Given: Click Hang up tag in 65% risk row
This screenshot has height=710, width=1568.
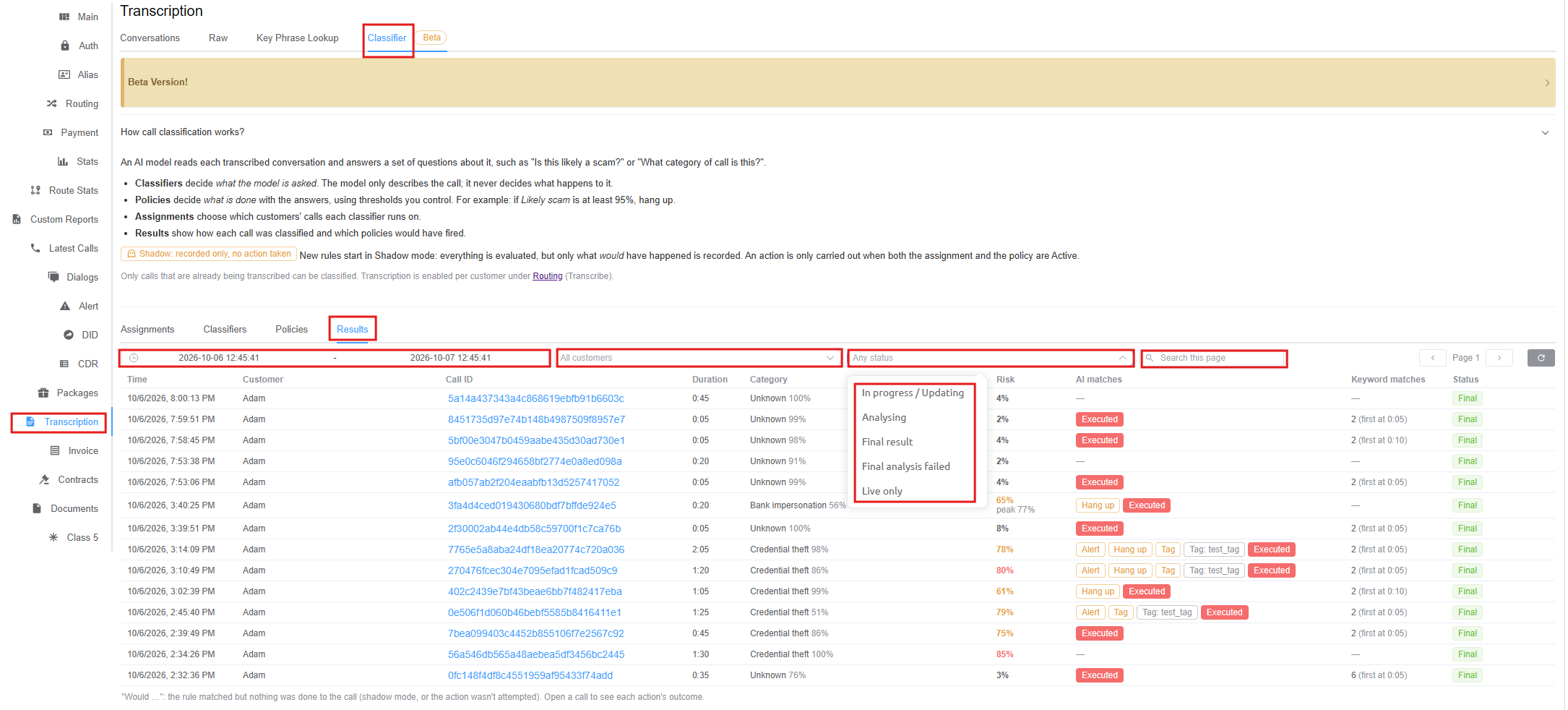Looking at the screenshot, I should coord(1098,505).
